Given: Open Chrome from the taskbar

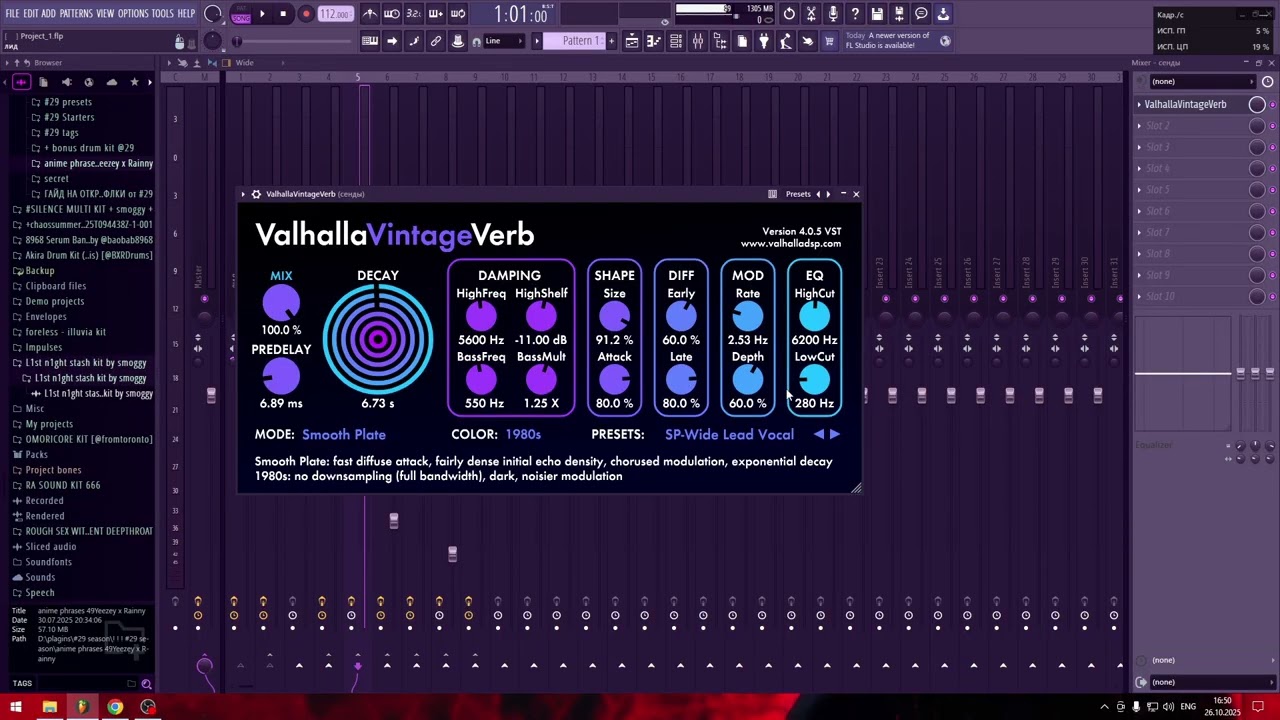Looking at the screenshot, I should pyautogui.click(x=115, y=707).
